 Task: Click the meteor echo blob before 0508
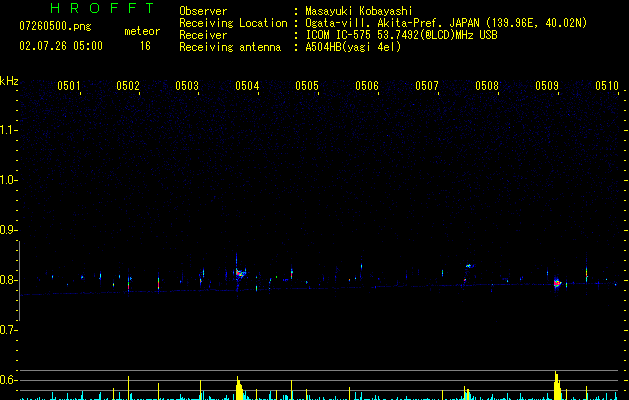point(469,266)
